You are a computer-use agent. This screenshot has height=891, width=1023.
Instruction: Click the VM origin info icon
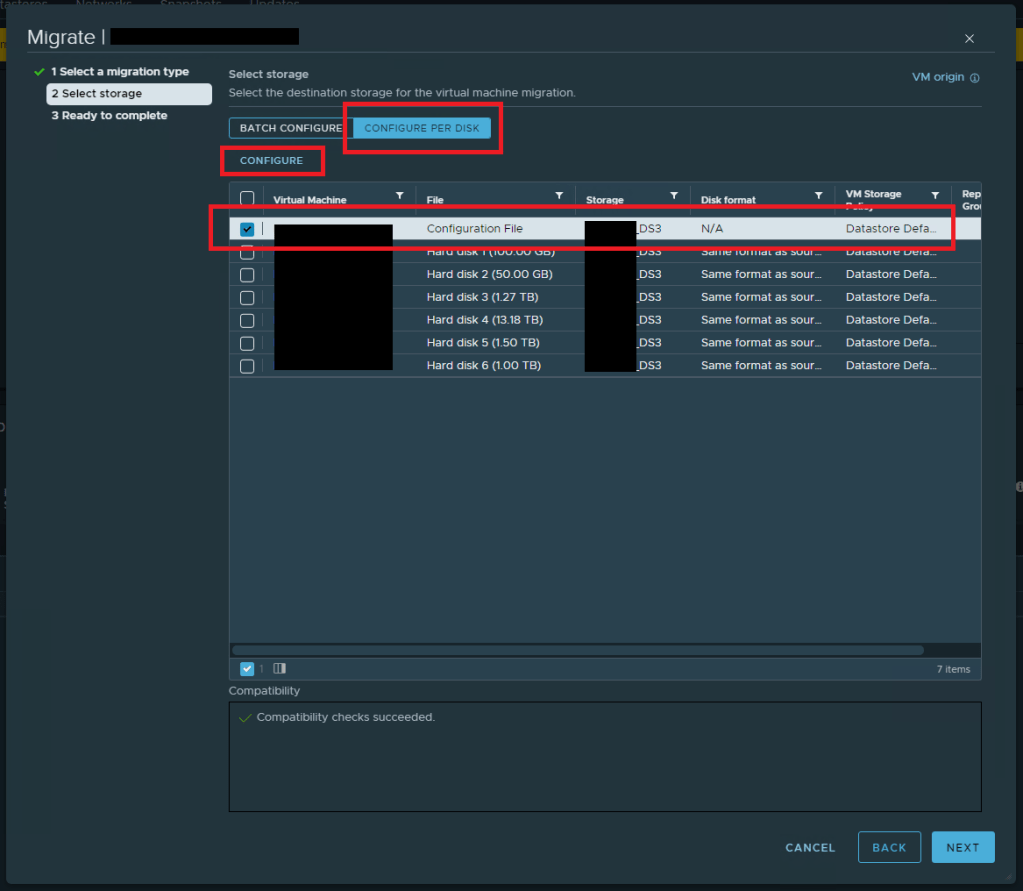click(975, 78)
